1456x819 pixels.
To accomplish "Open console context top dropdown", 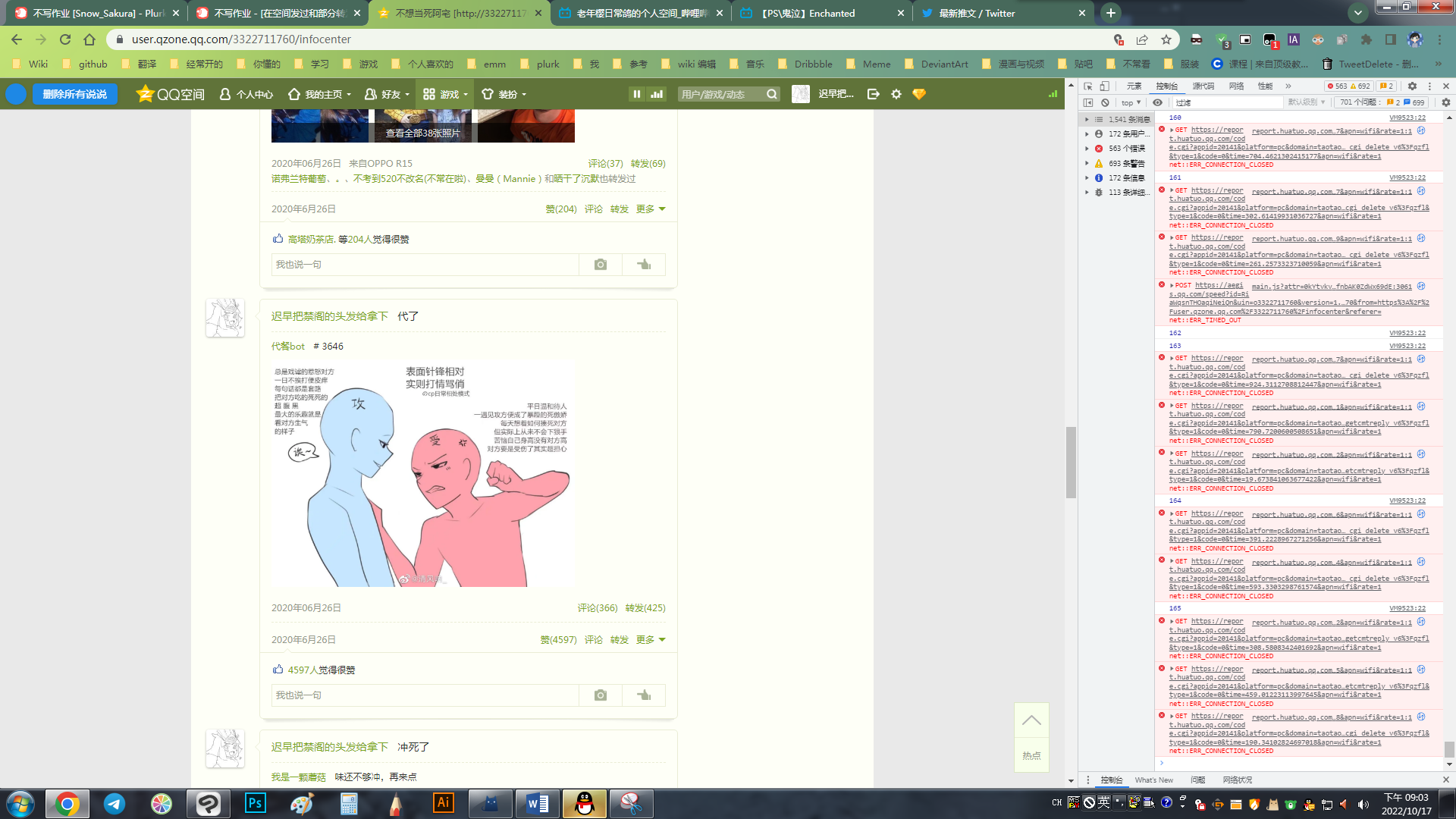I will coord(1131,102).
